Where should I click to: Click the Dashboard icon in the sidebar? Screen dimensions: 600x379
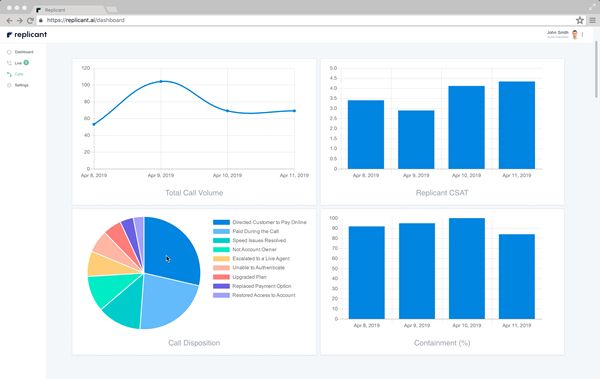pyautogui.click(x=9, y=52)
